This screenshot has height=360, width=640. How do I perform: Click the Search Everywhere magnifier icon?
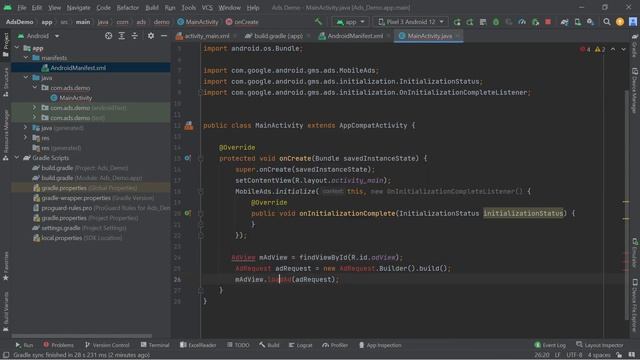click(607, 22)
